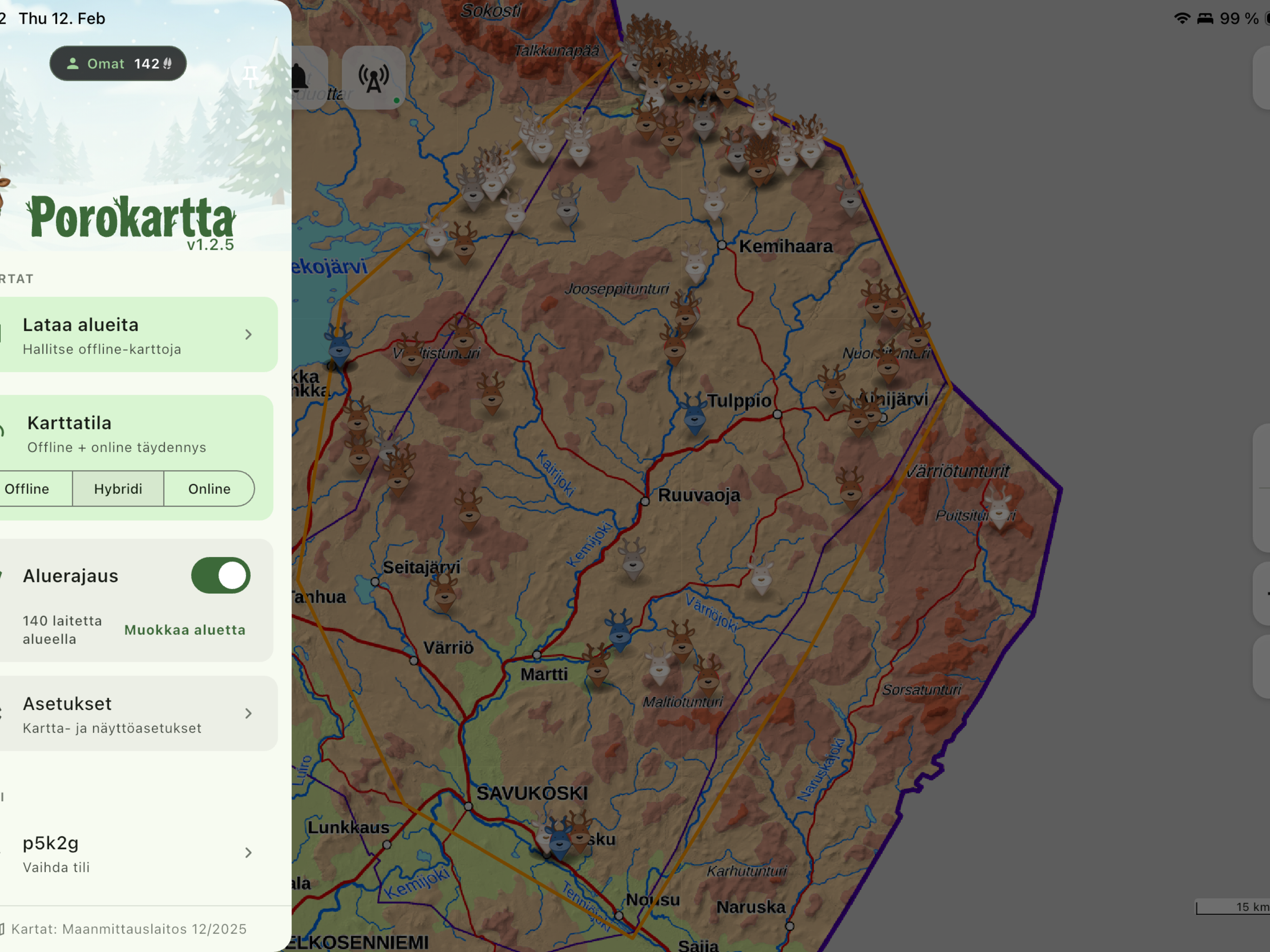Tap the Omat 142 filter pill
The width and height of the screenshot is (1270, 952).
click(118, 63)
